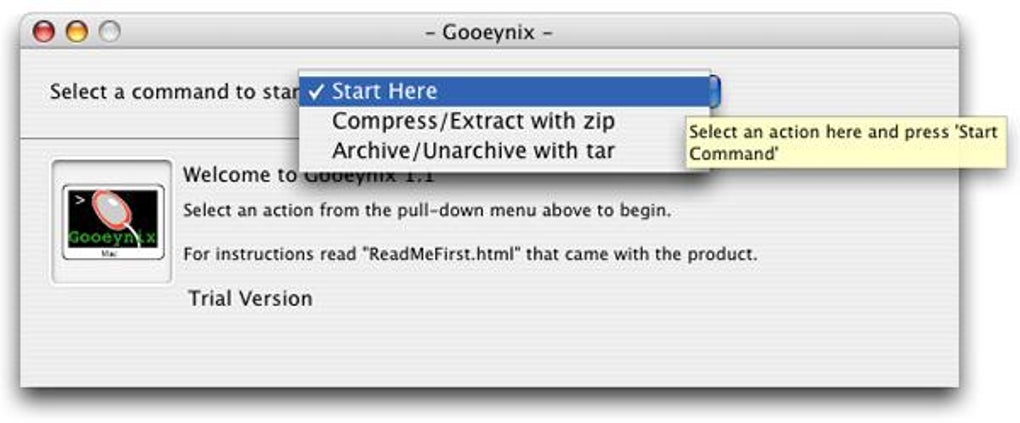Choose Archive/Unarchive with tar
Screen dimensions: 1020x423
click(x=472, y=151)
